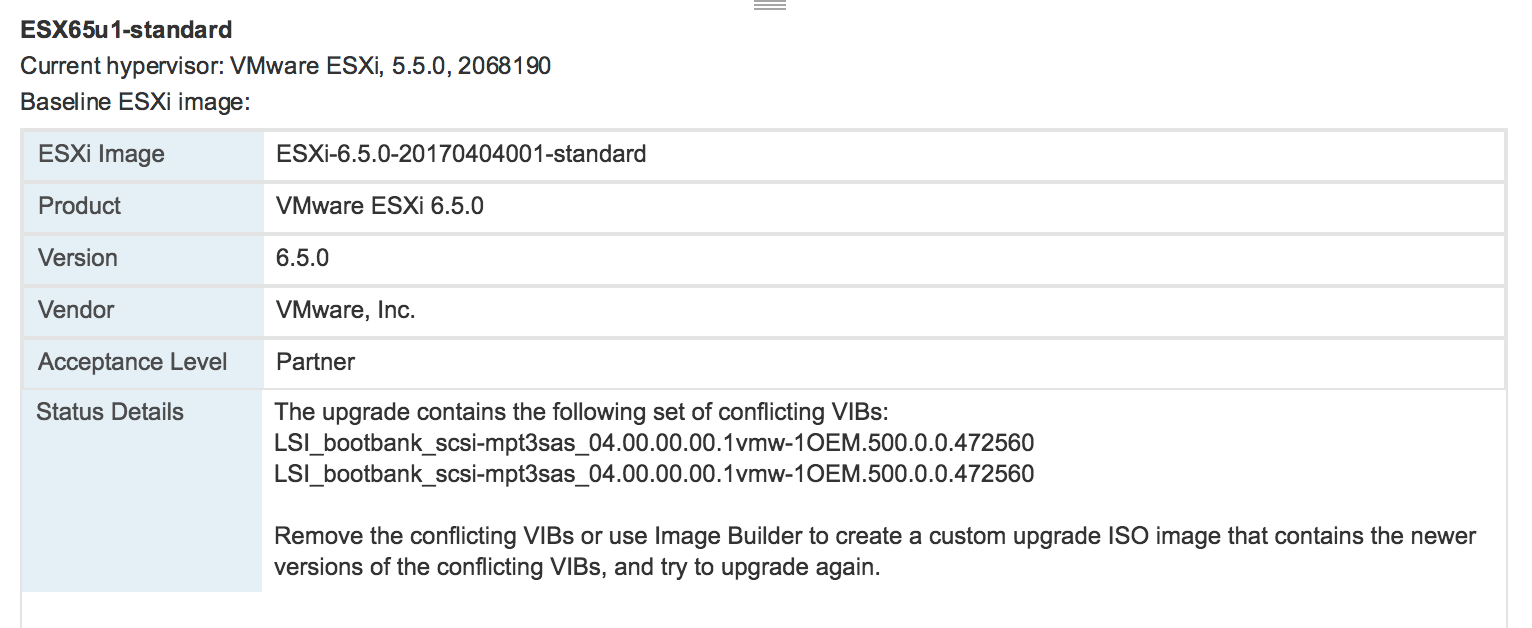Click the VMware, Inc. vendor value
The width and height of the screenshot is (1532, 628).
coord(345,310)
